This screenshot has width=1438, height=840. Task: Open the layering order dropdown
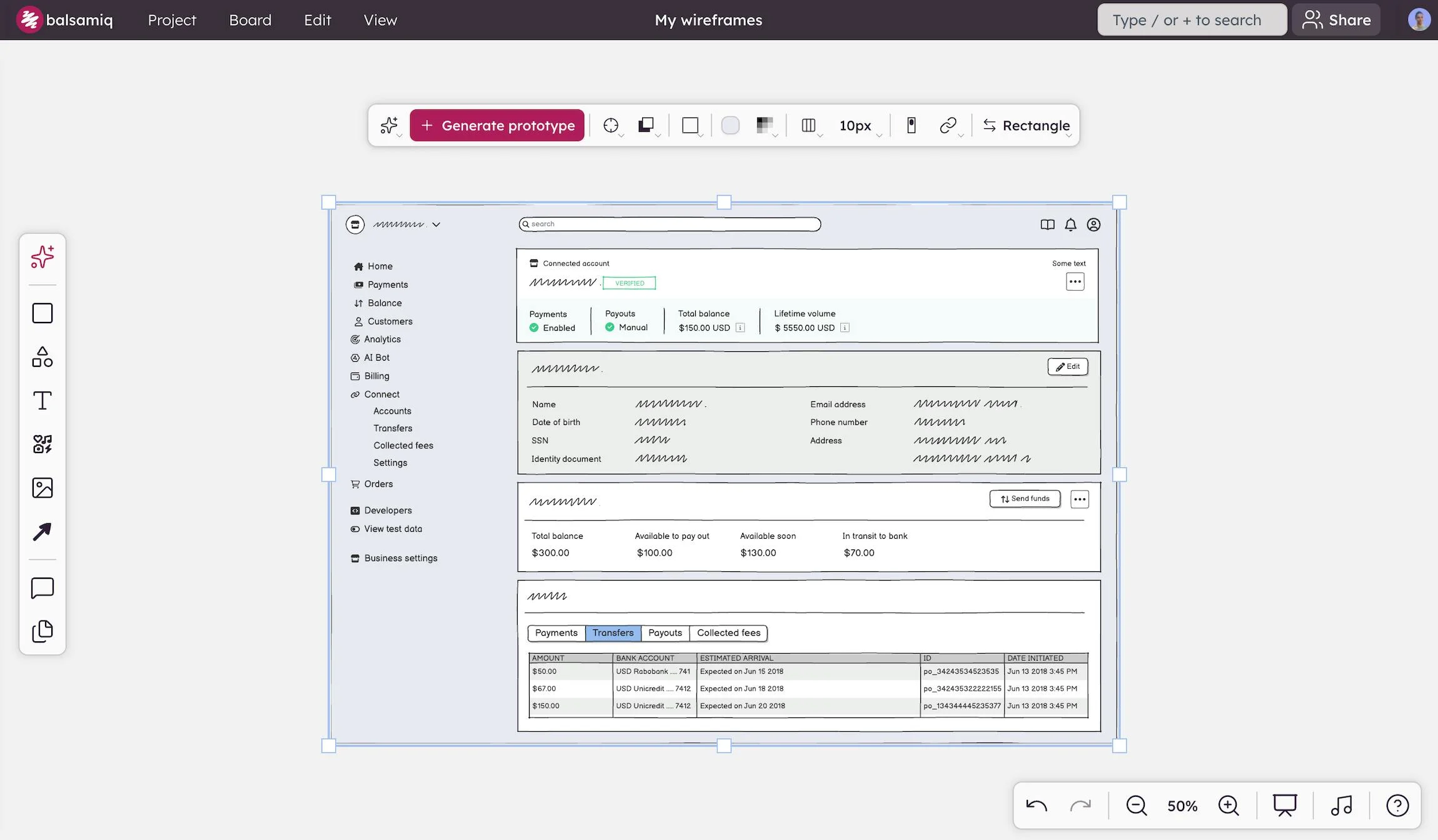tap(648, 126)
